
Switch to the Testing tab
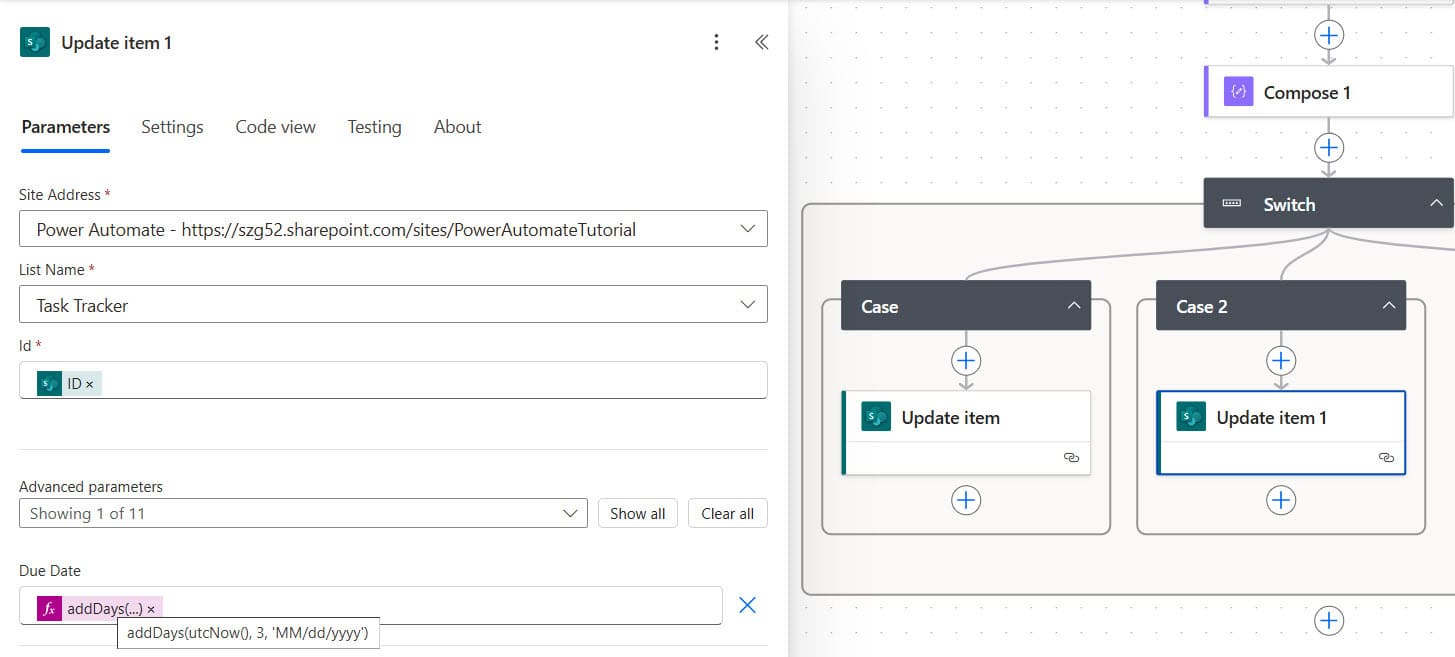click(x=374, y=127)
